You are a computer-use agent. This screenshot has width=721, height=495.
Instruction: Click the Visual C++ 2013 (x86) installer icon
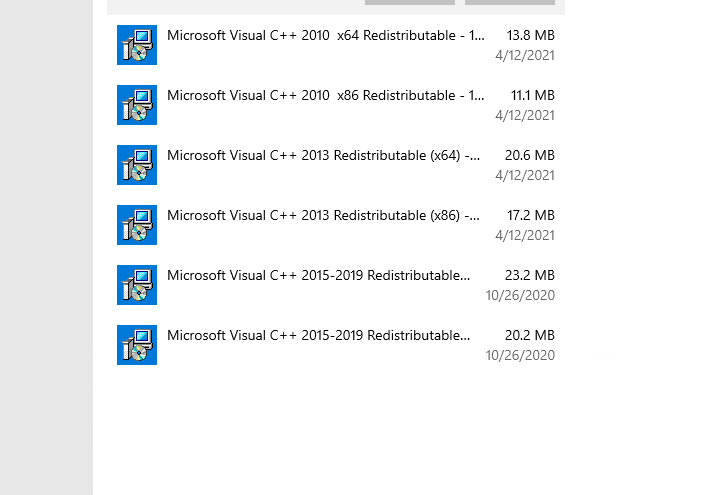click(137, 225)
